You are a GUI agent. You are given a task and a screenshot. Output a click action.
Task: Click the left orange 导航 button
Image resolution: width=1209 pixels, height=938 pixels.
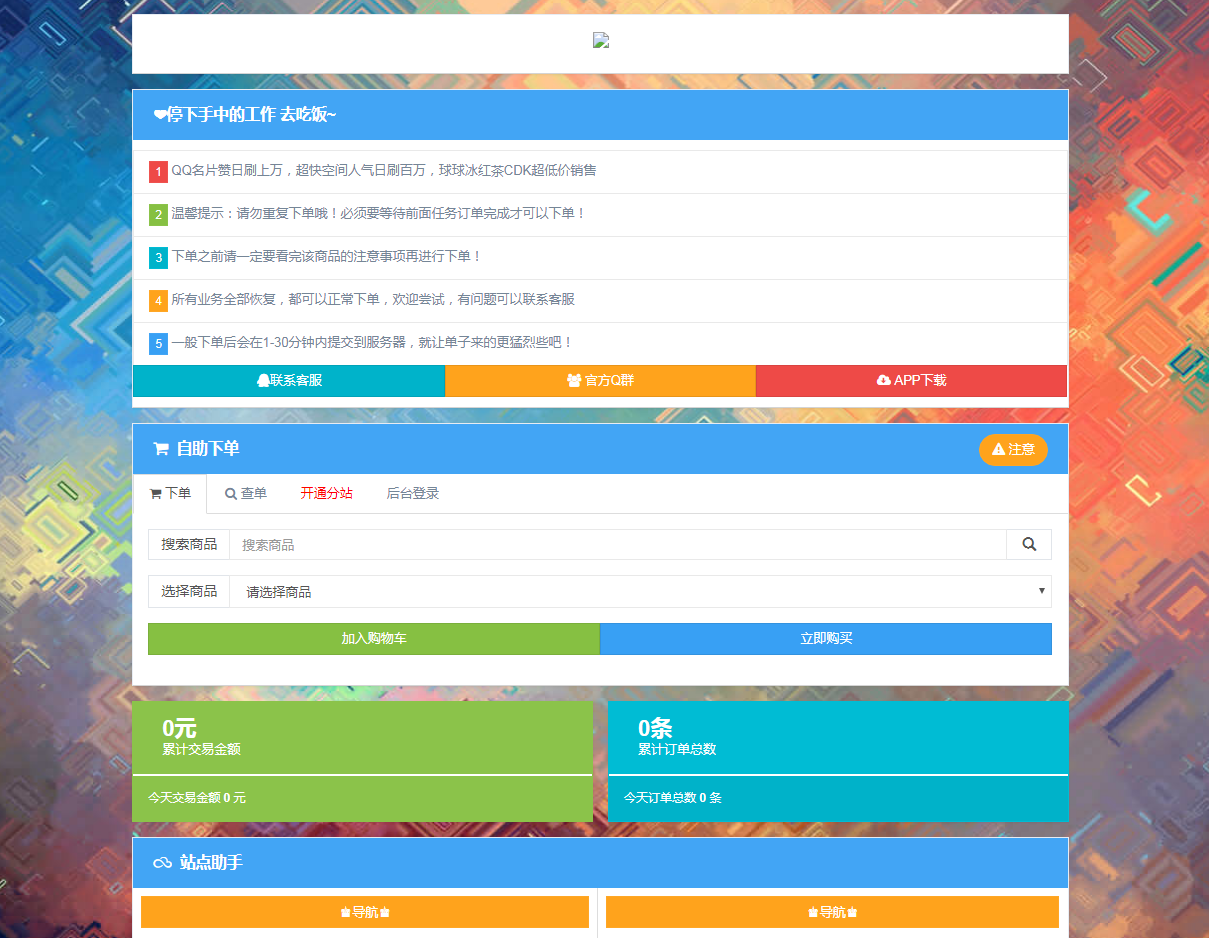[x=365, y=912]
